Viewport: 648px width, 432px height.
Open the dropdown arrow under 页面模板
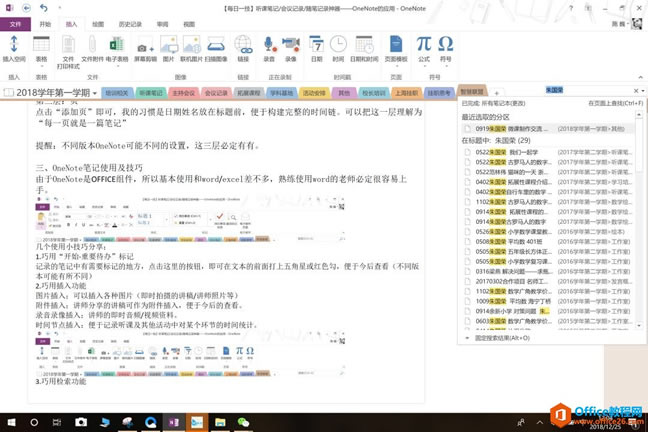396,66
